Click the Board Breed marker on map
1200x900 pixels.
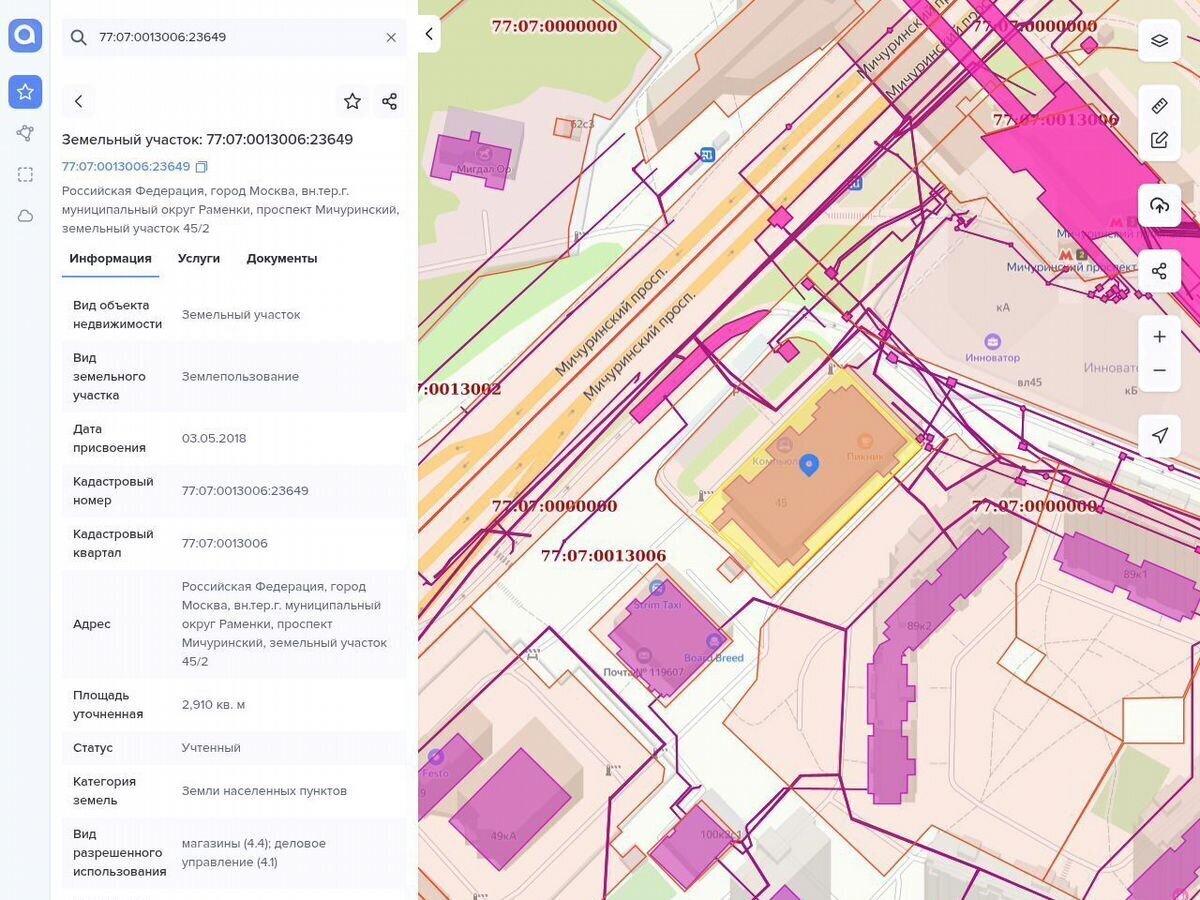point(714,641)
